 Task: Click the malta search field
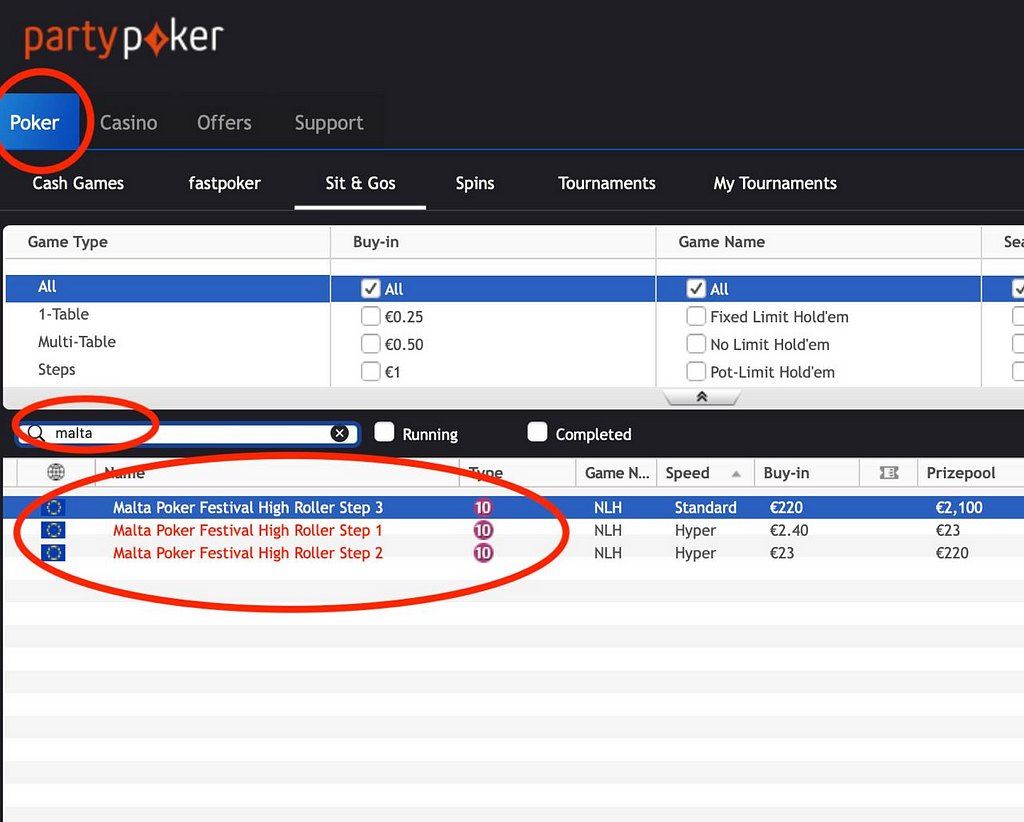[x=187, y=433]
